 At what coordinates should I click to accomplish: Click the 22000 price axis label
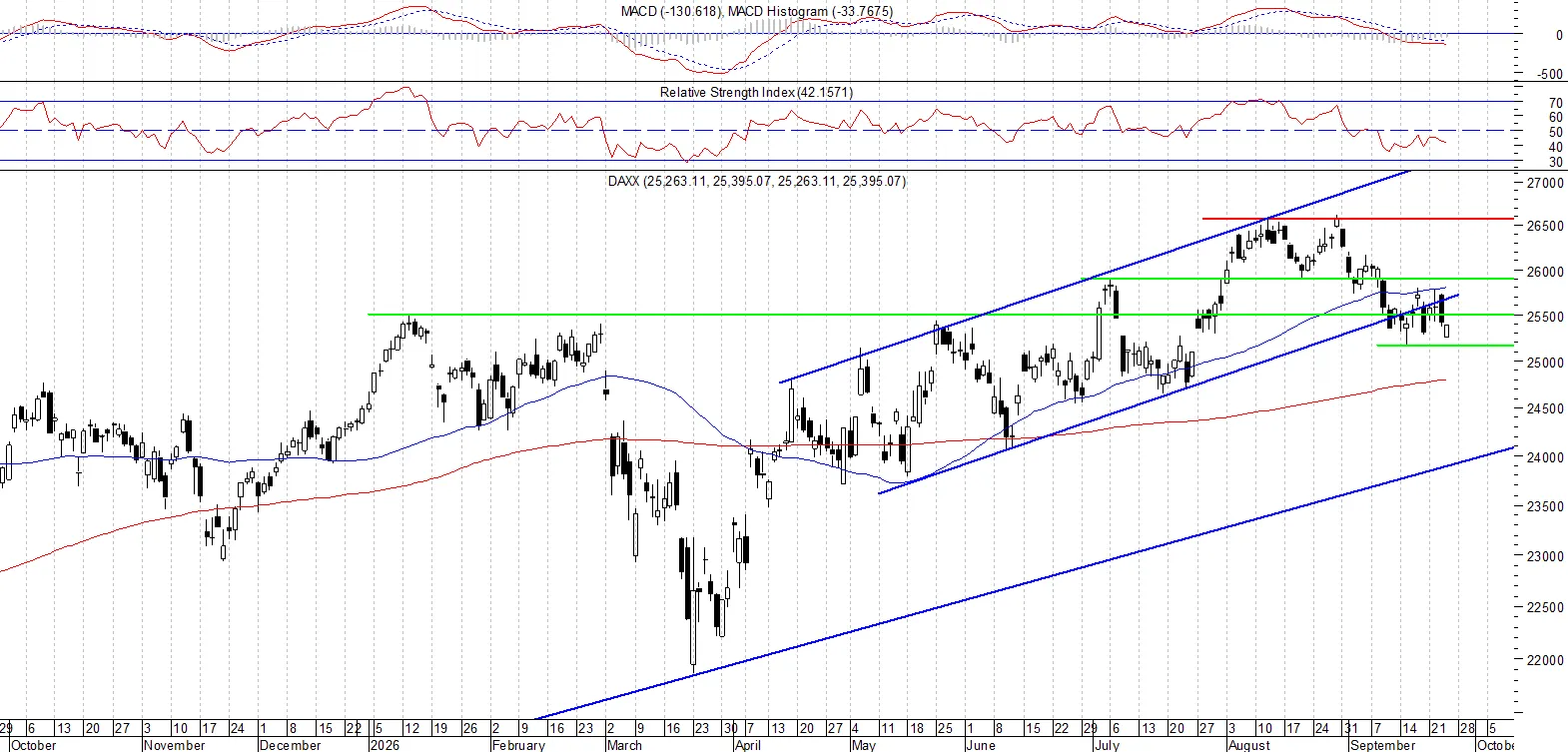point(1546,660)
